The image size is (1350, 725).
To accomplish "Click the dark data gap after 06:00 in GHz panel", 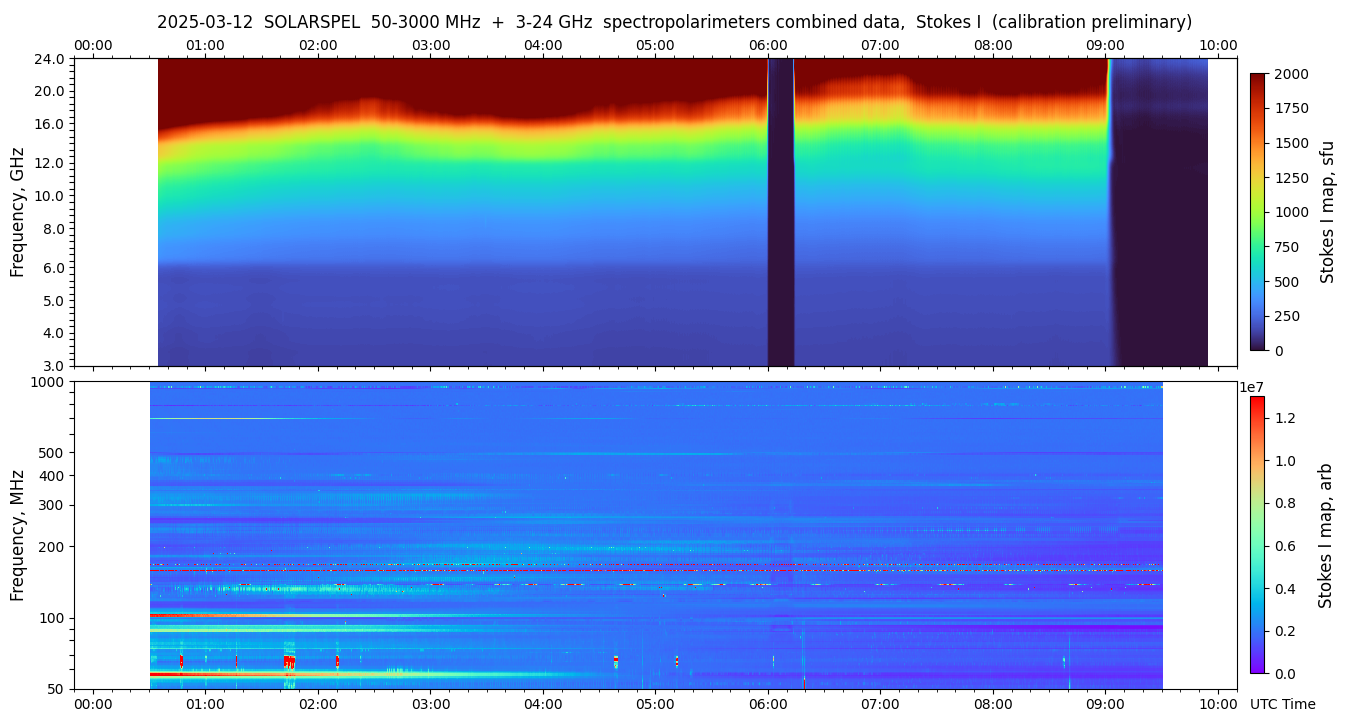I will 781,212.
